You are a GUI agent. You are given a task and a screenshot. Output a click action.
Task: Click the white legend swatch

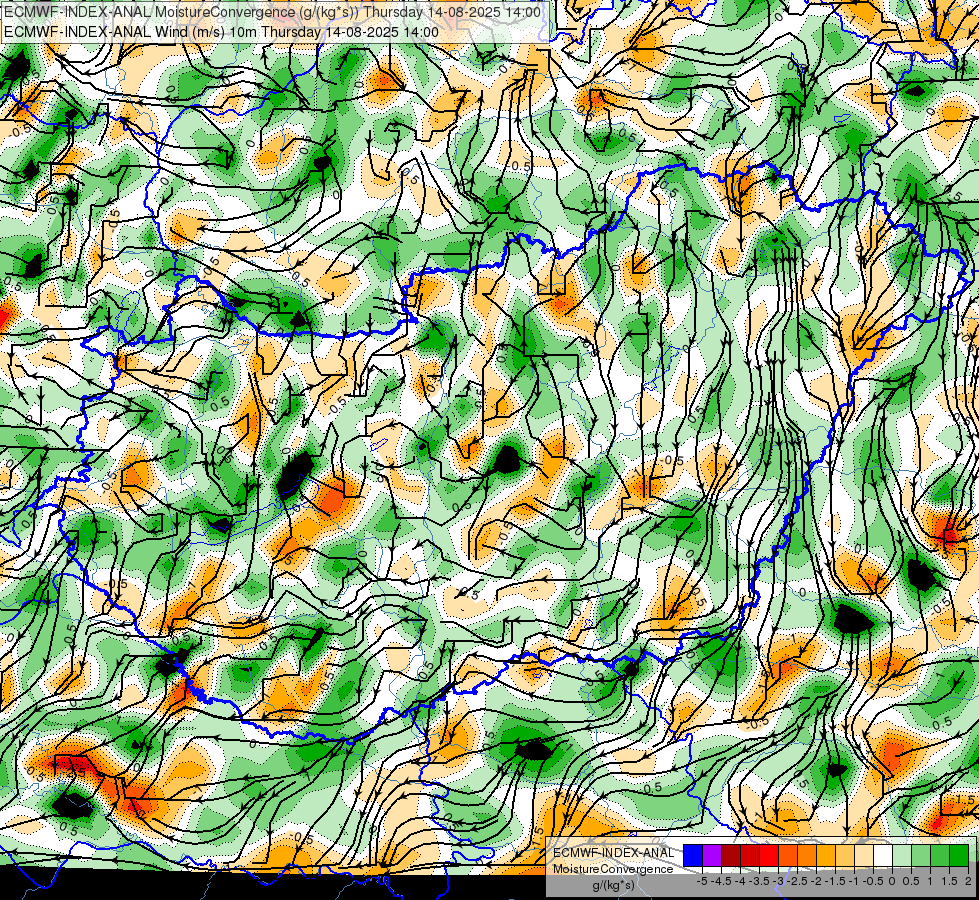[x=883, y=855]
